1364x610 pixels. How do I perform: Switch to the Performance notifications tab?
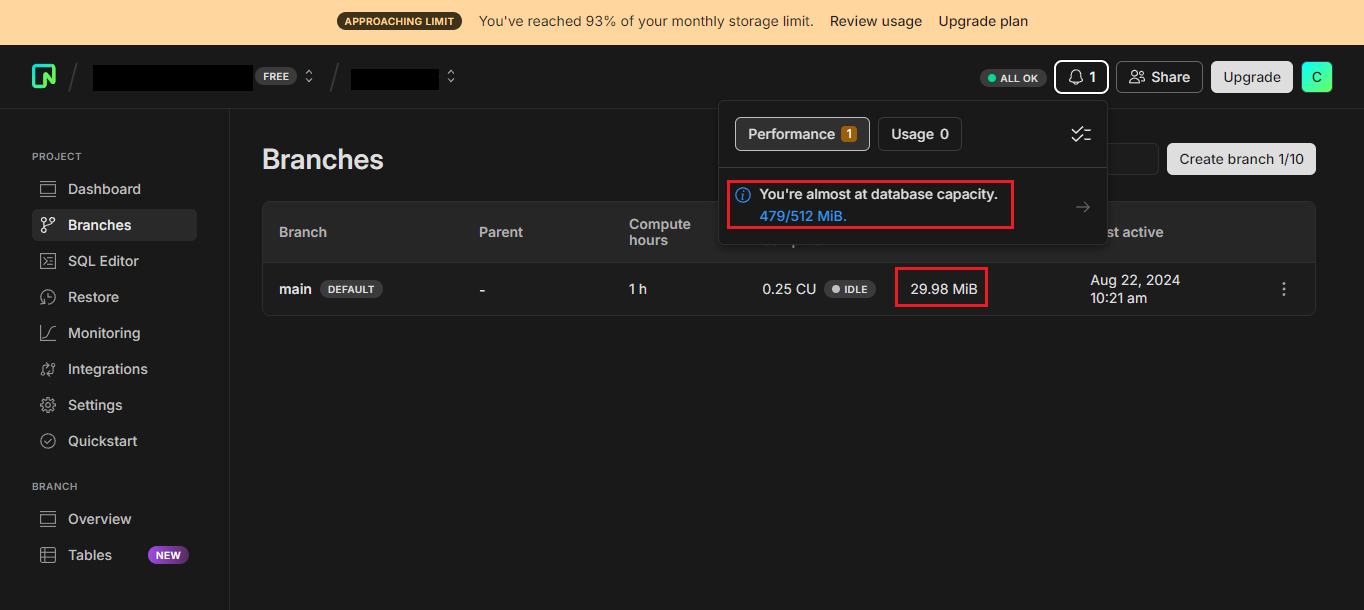[802, 134]
